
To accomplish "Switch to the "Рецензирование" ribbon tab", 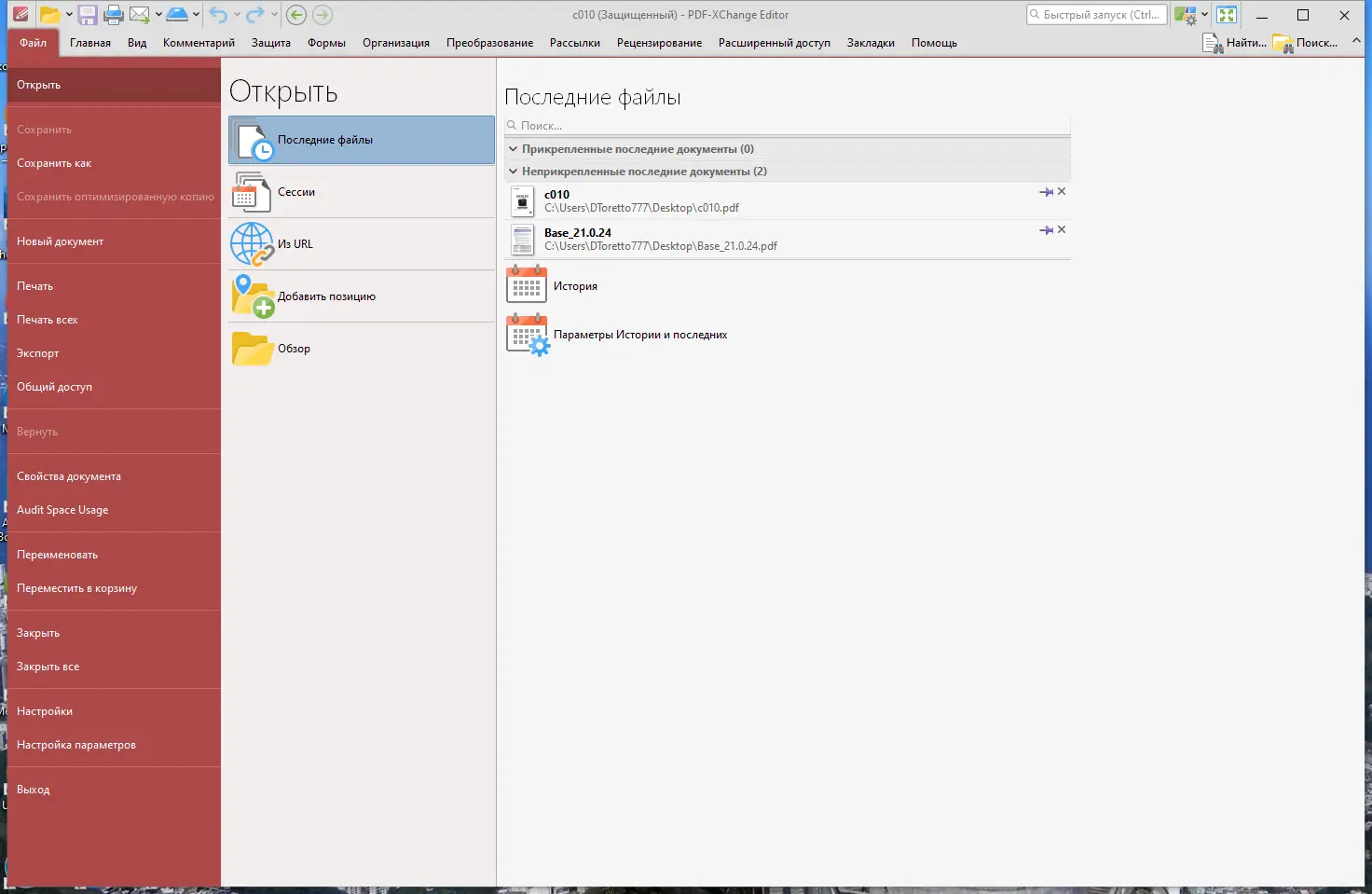I will coord(659,43).
